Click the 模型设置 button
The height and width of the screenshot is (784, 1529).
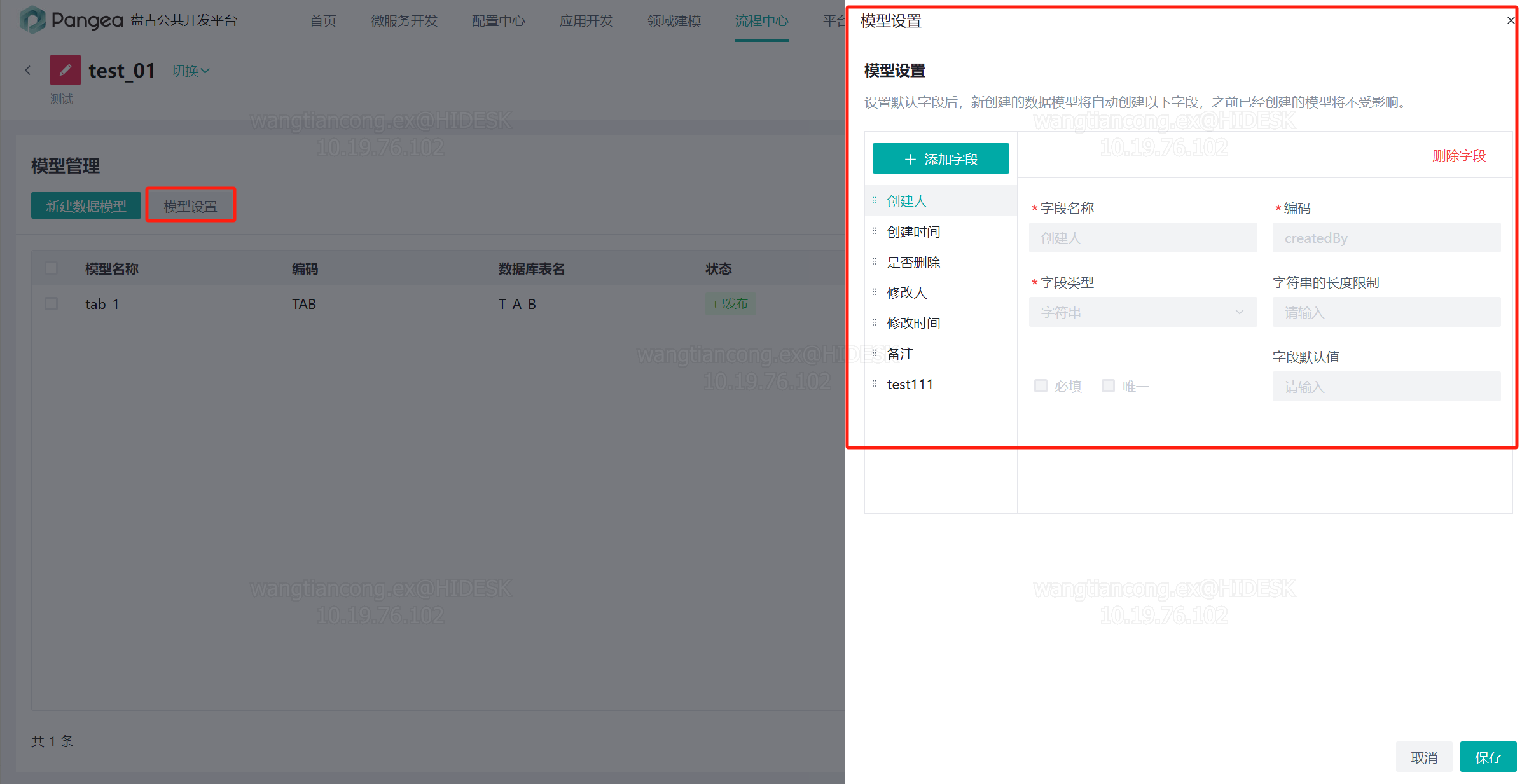pos(190,205)
